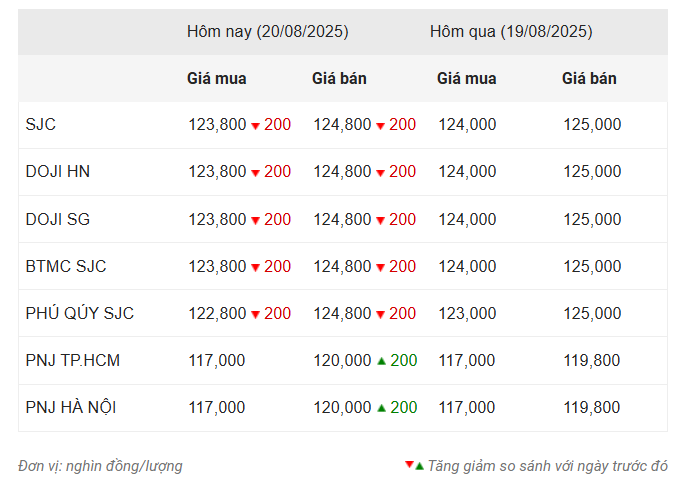Select the SJC row label

[41, 125]
